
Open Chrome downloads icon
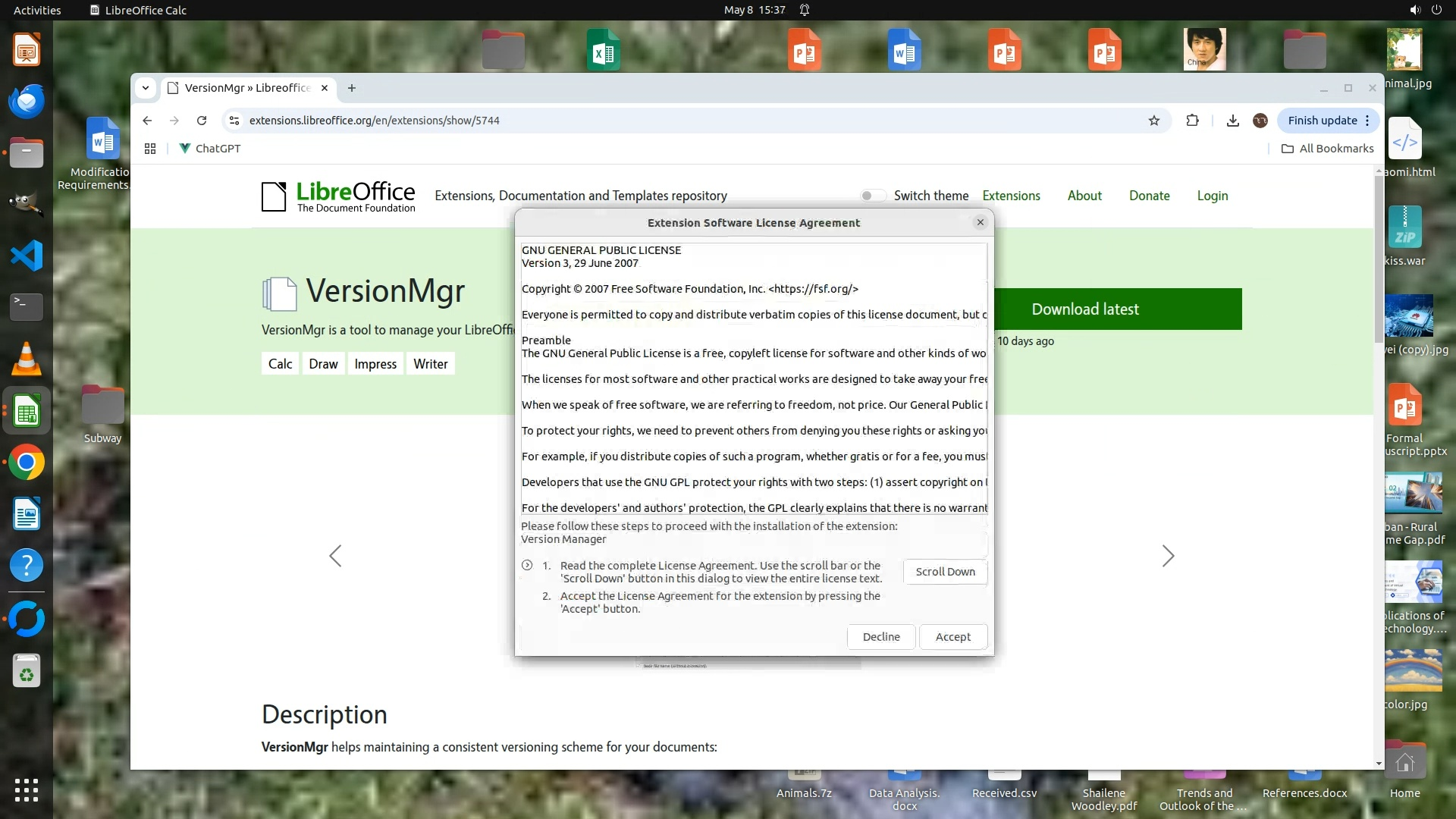[1232, 121]
